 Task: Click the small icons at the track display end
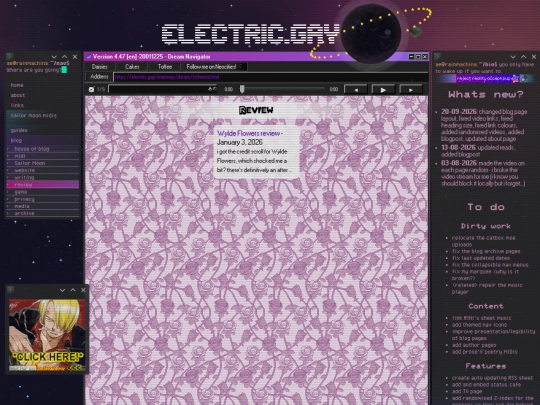tap(212, 89)
